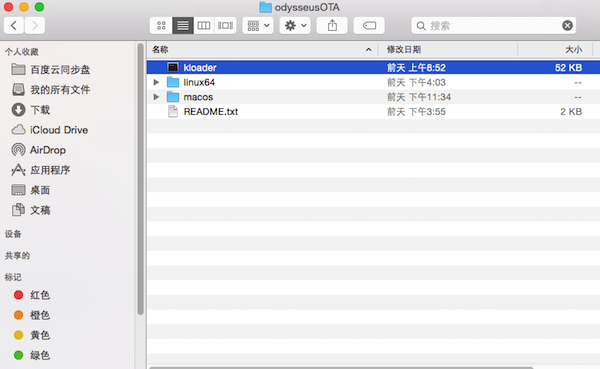Viewport: 600px width, 369px height.
Task: Select the green 绿色 tag dot
Action: click(18, 355)
